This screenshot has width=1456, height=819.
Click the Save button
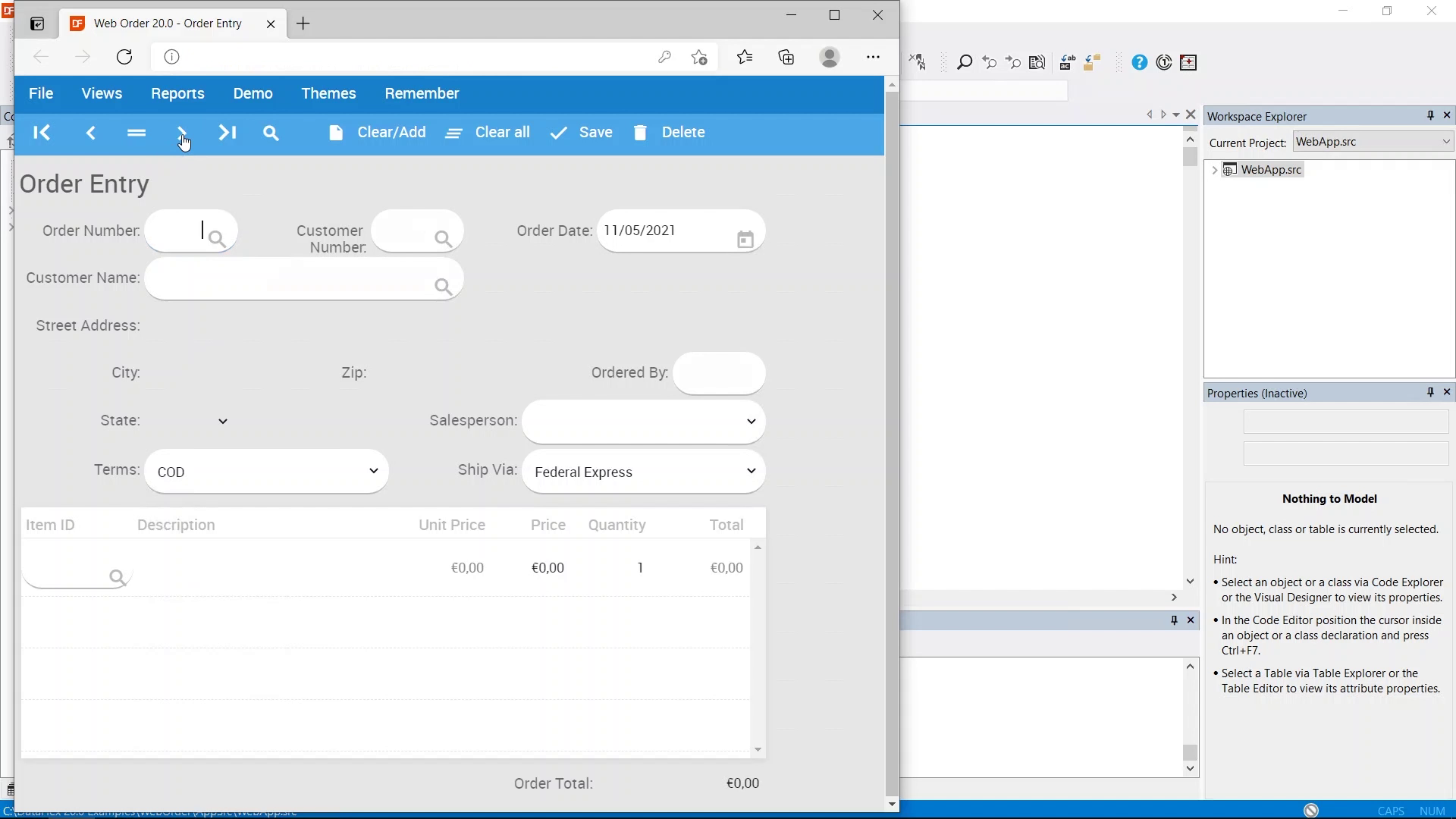click(x=582, y=133)
